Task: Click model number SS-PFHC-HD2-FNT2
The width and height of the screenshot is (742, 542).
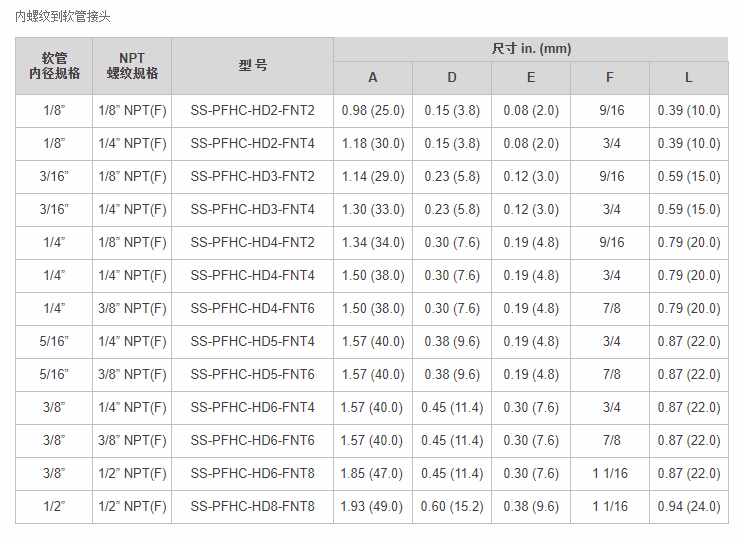Action: 252,111
